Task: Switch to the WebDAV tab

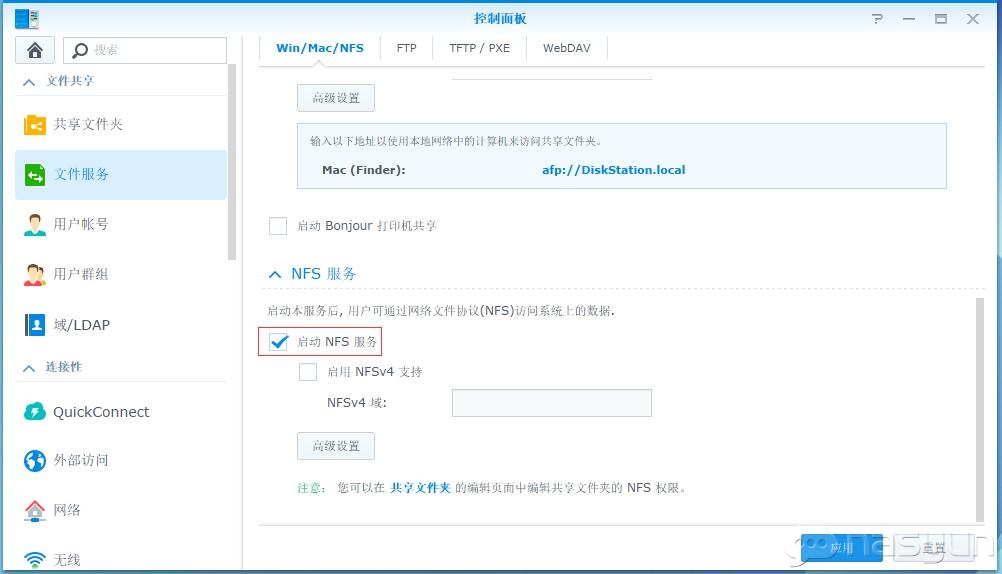Action: tap(565, 48)
